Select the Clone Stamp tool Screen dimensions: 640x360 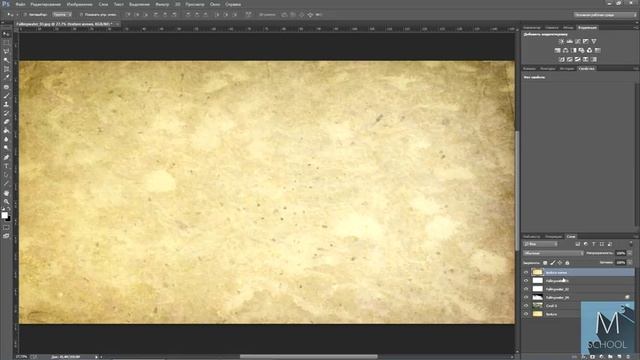[x=6, y=104]
